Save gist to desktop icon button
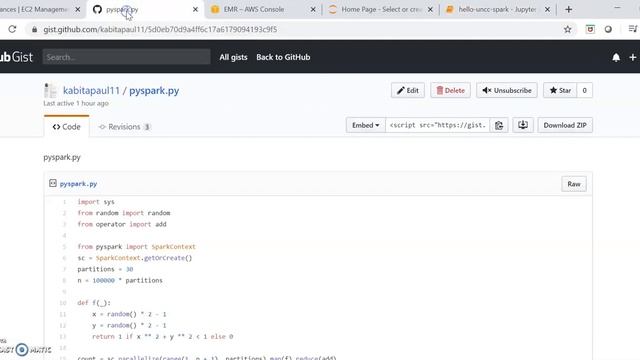640x360 pixels. point(523,125)
